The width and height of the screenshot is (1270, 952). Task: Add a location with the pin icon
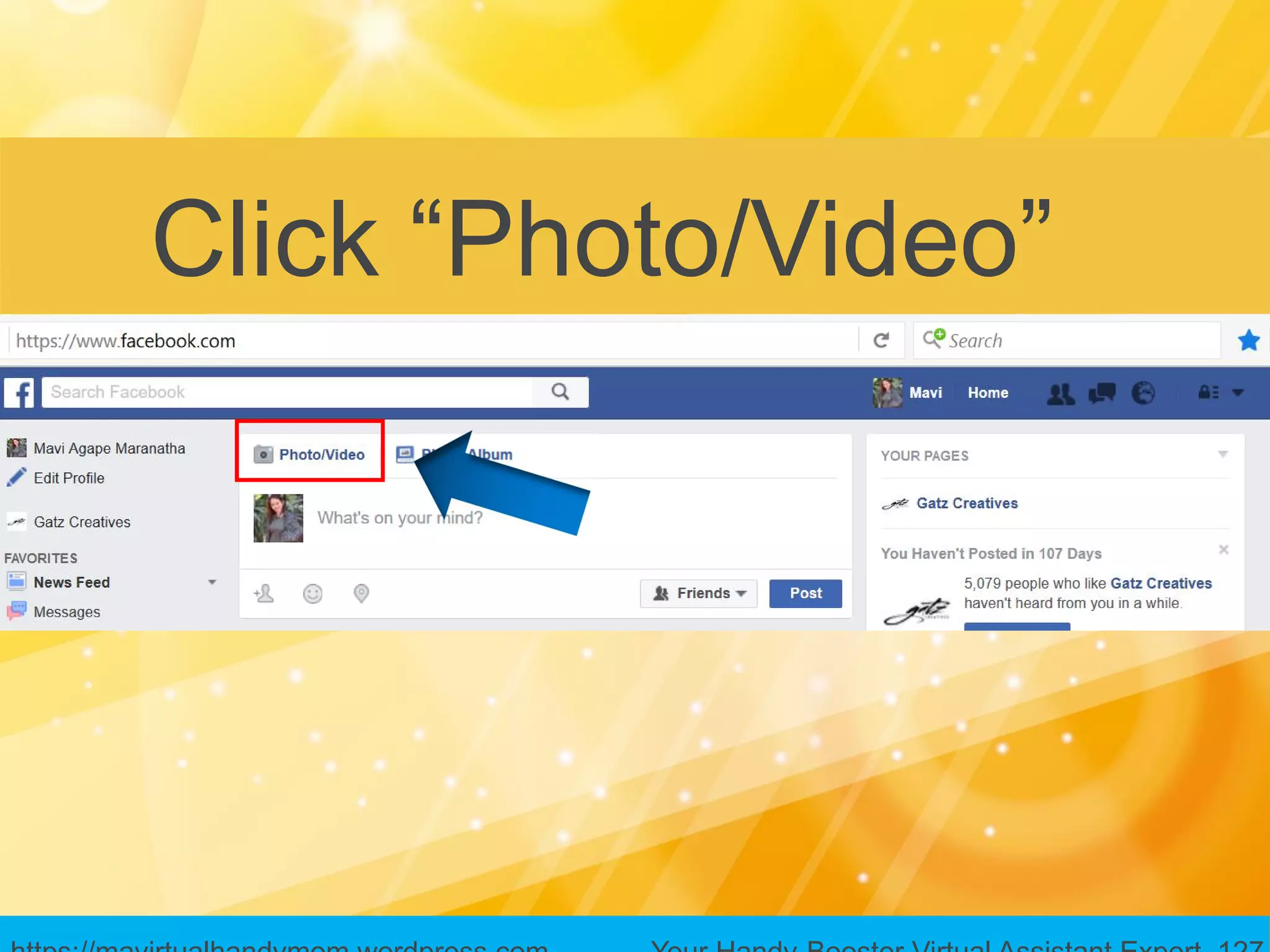pyautogui.click(x=361, y=594)
